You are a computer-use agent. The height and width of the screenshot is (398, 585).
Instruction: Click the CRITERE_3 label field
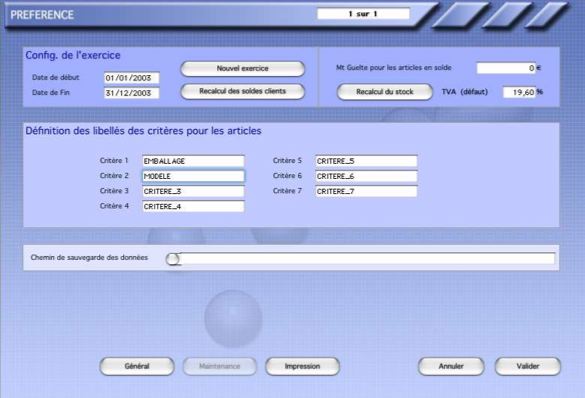click(193, 191)
